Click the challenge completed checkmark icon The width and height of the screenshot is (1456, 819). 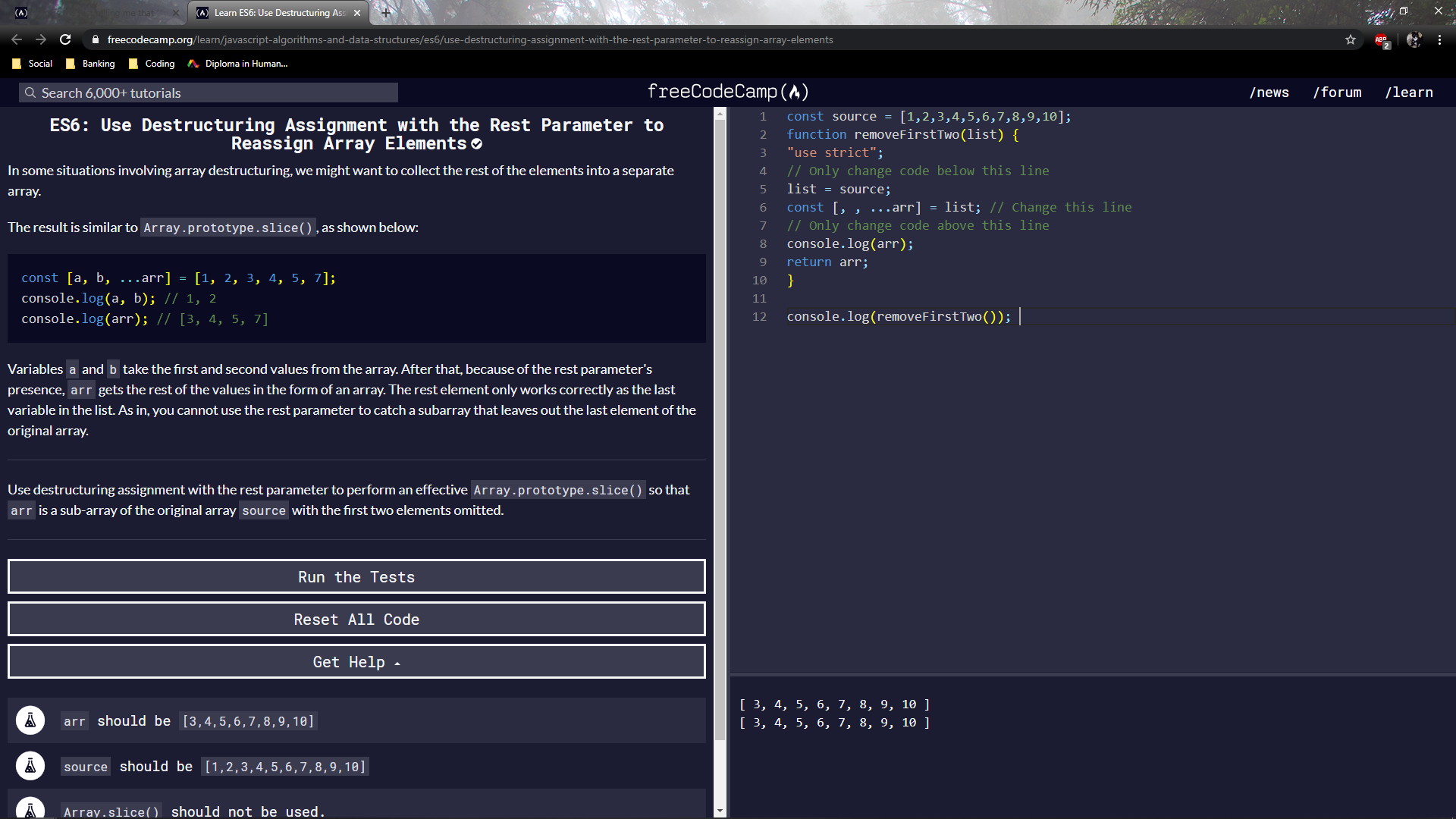(x=476, y=144)
